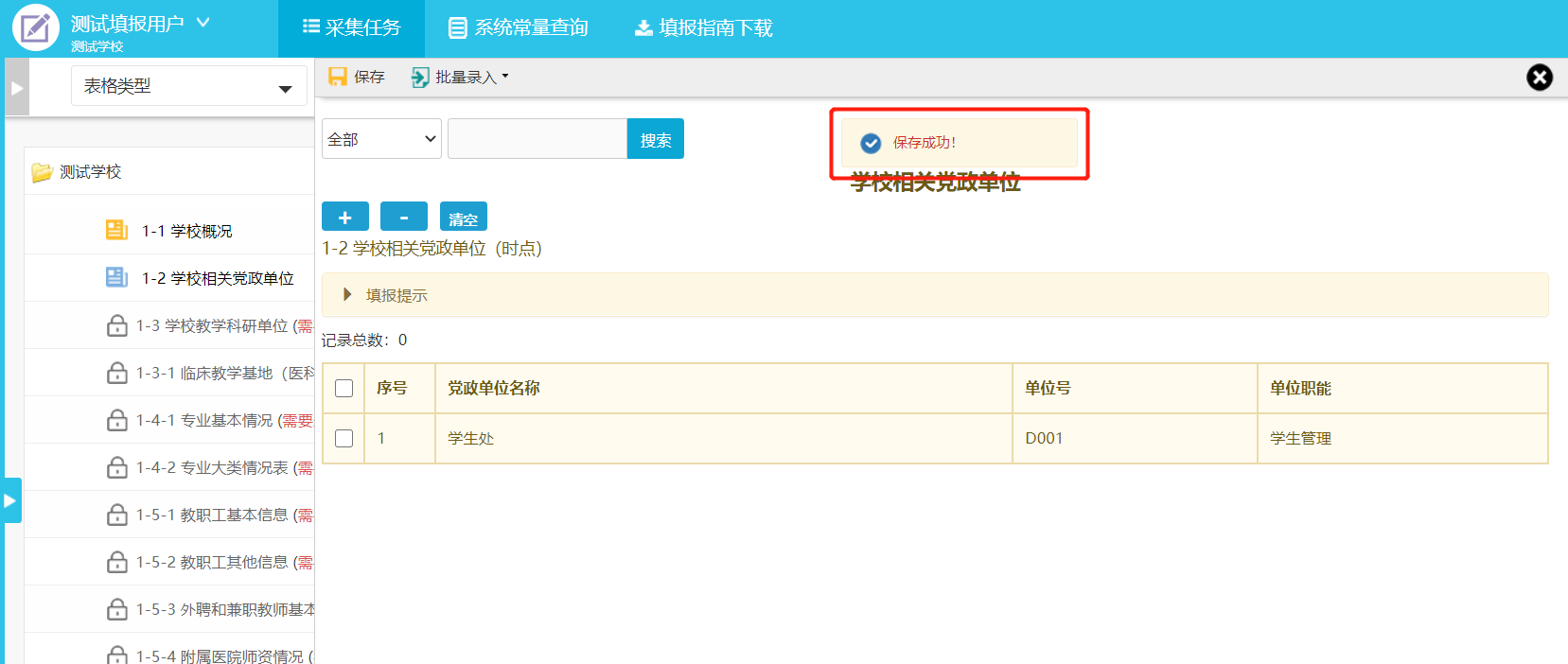Check the box for 学生处 row

[344, 438]
